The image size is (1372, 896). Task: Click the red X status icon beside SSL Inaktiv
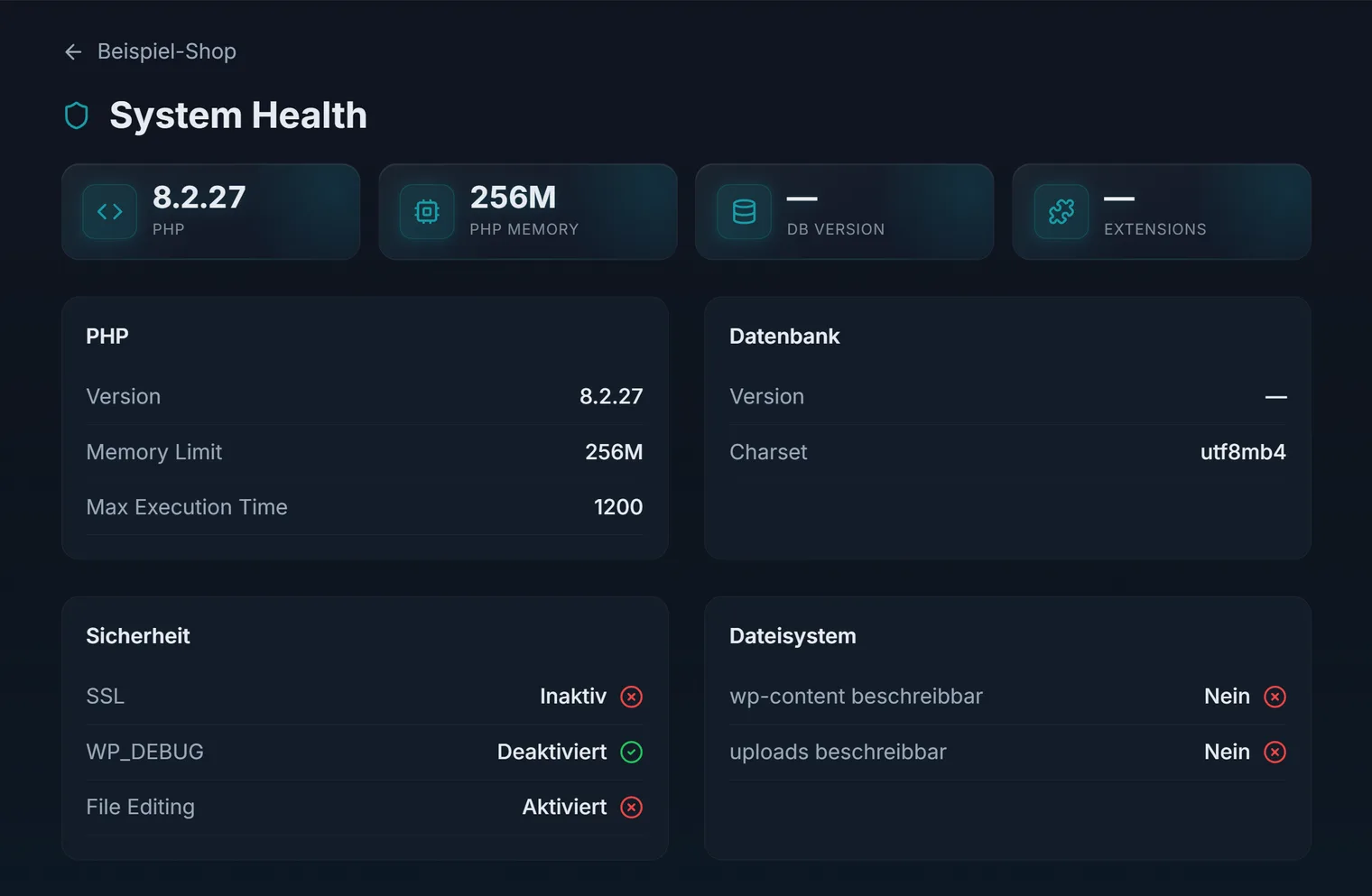pyautogui.click(x=632, y=697)
